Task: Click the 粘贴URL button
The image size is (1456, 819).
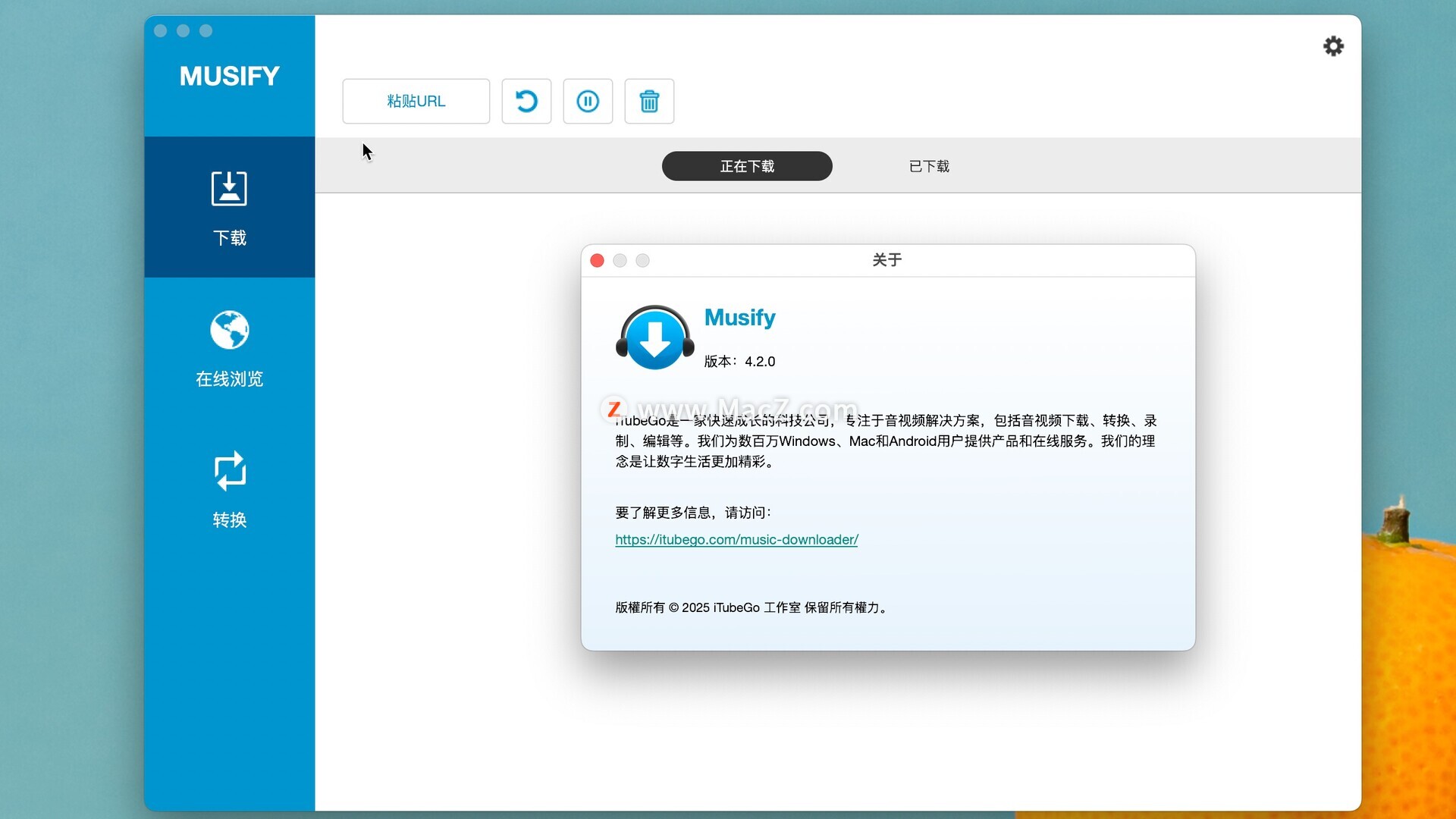Action: click(416, 101)
